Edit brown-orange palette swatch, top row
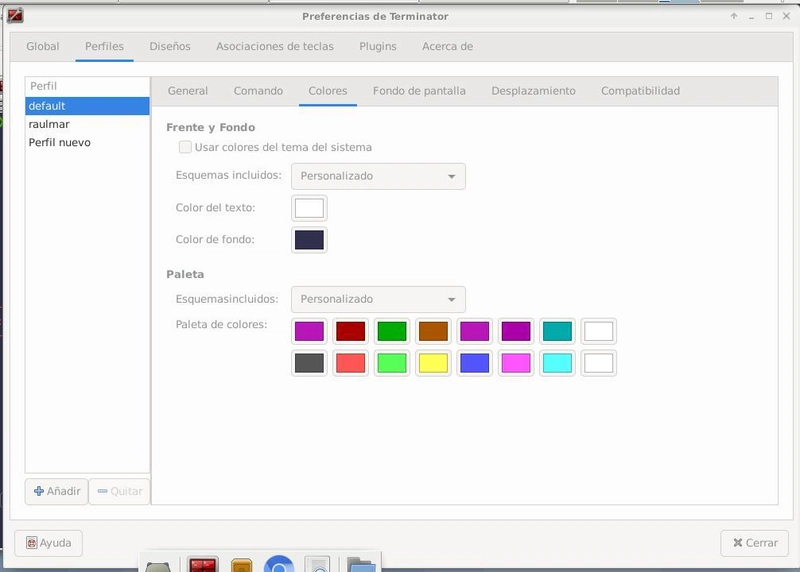The width and height of the screenshot is (800, 572). click(x=433, y=331)
